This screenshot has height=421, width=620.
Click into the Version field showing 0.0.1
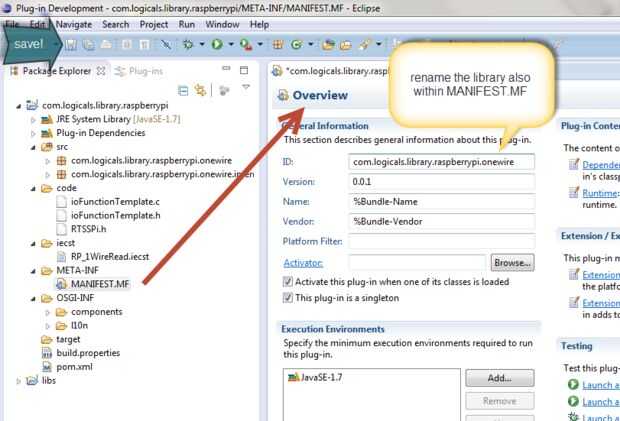[441, 182]
